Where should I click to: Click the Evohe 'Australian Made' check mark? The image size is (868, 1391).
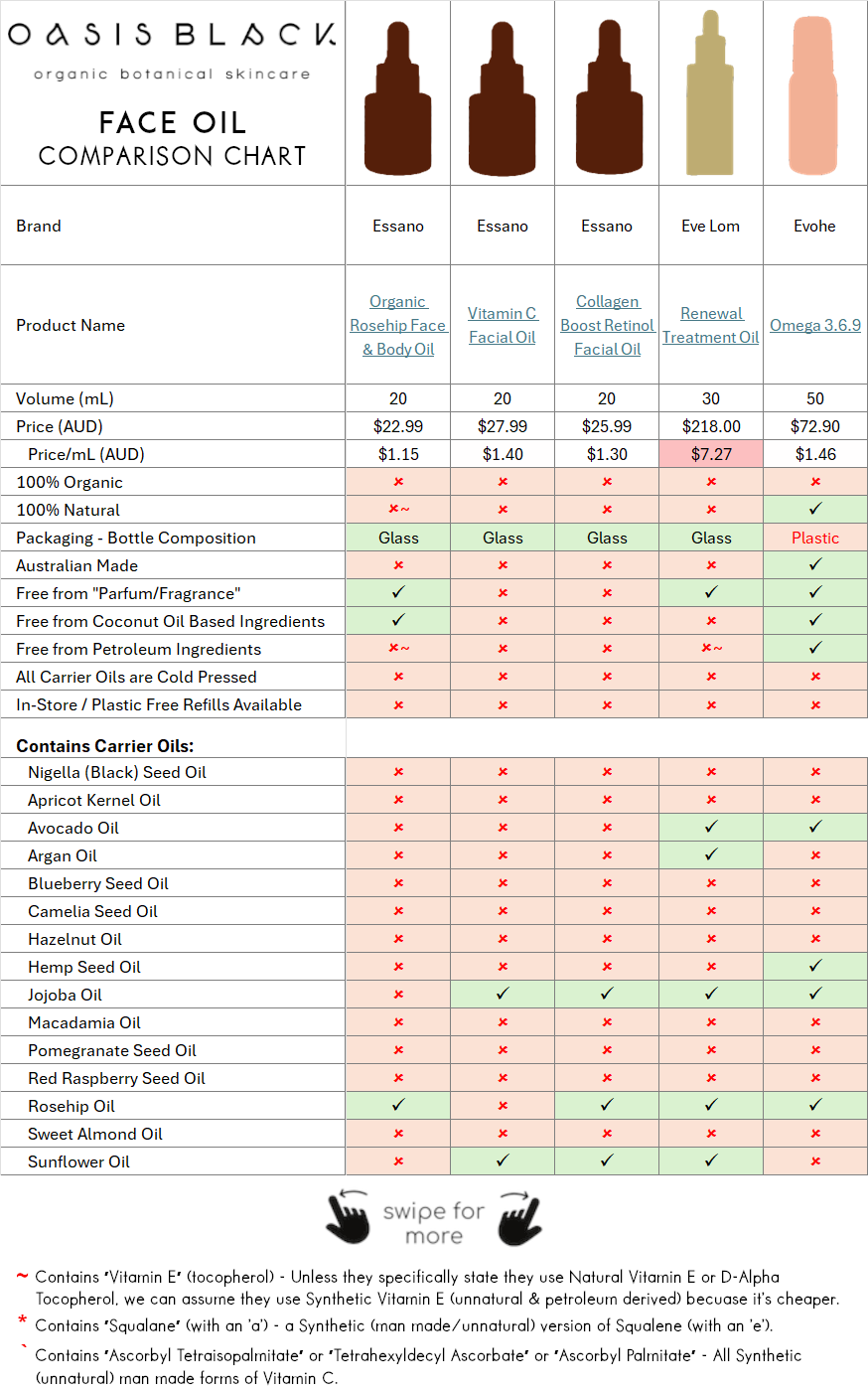tap(815, 564)
